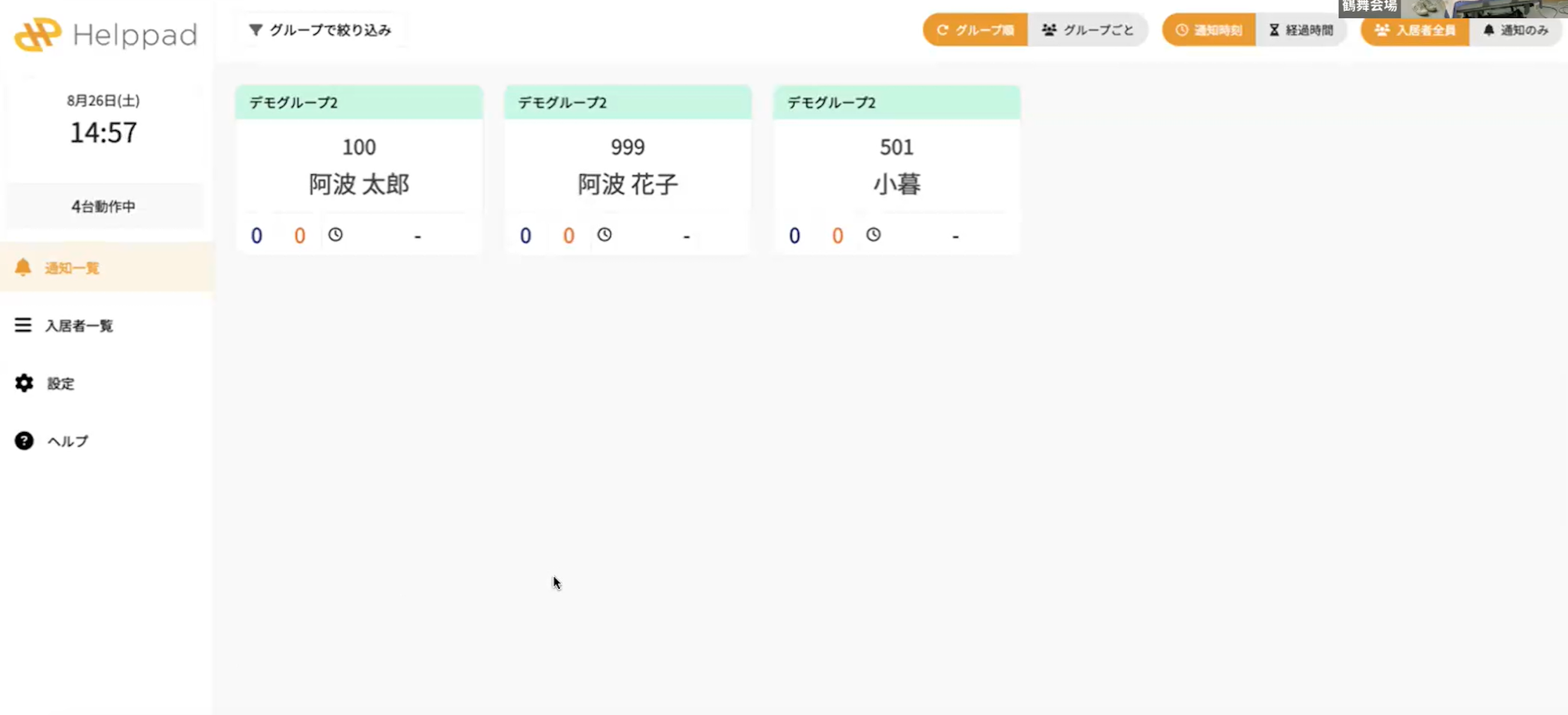Click the clock icon on 阿波 太郎 card
Screen dimensions: 1568x715
pyautogui.click(x=335, y=235)
